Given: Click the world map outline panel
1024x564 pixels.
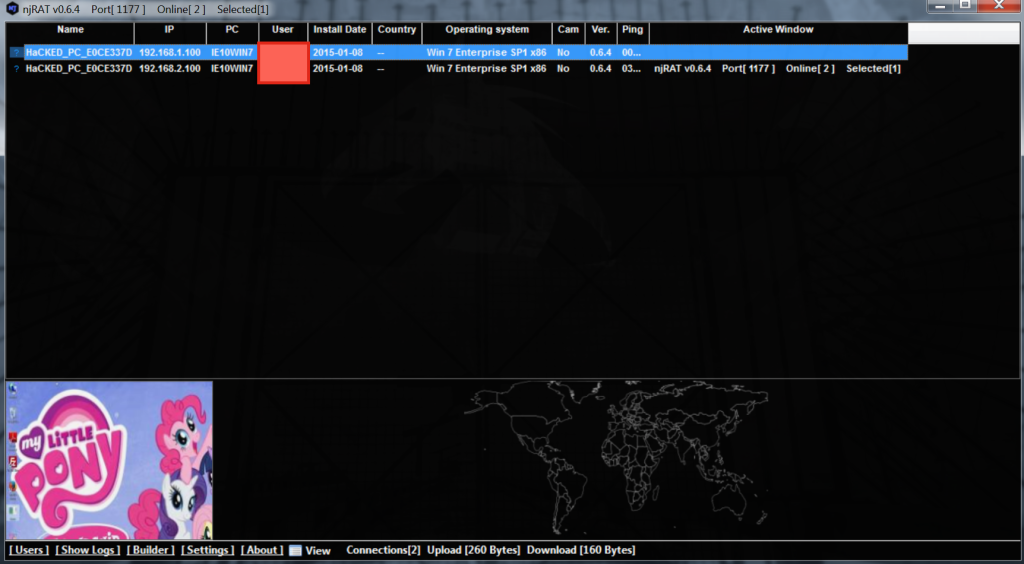Looking at the screenshot, I should tap(620, 460).
